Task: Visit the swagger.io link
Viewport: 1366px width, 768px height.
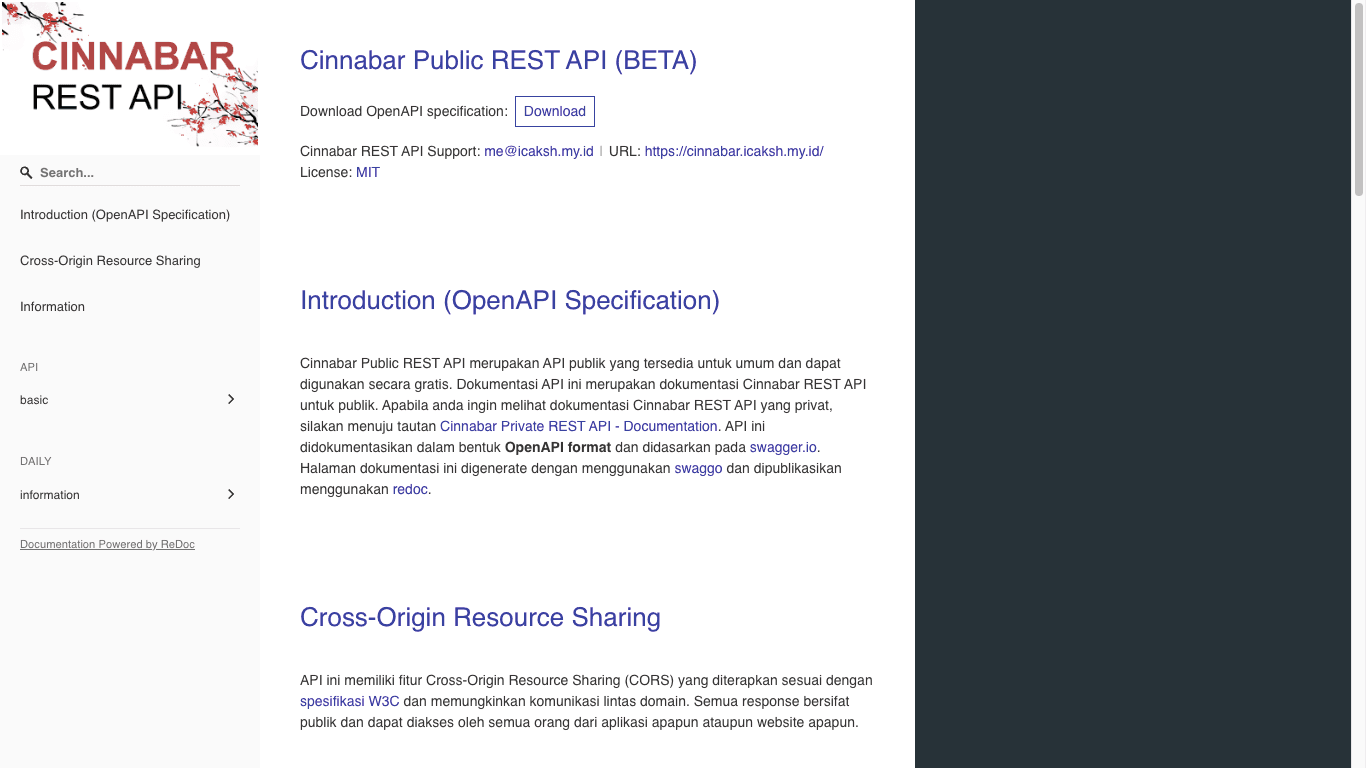Action: [783, 447]
